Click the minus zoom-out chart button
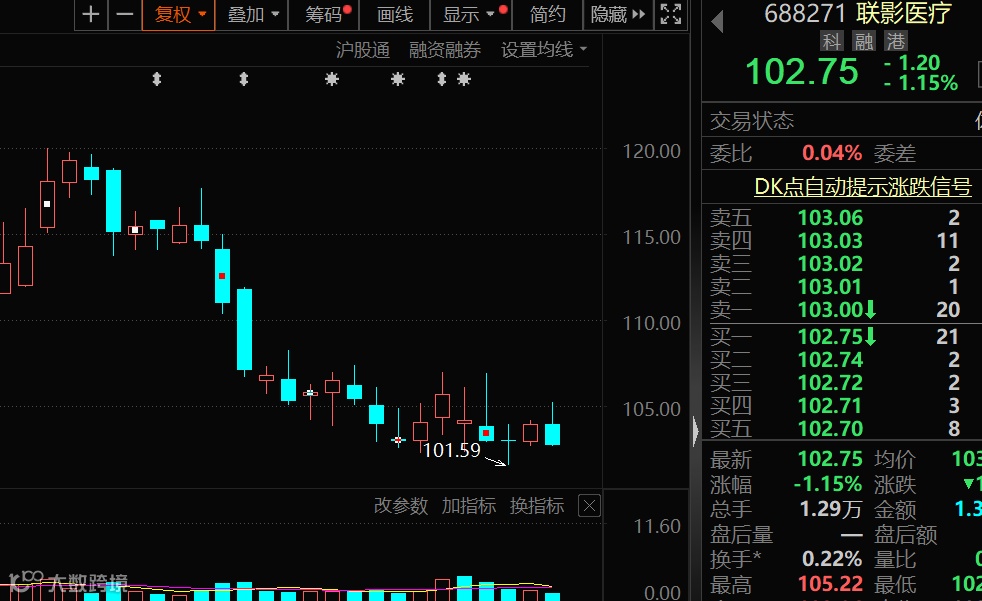This screenshot has width=982, height=601. (125, 14)
